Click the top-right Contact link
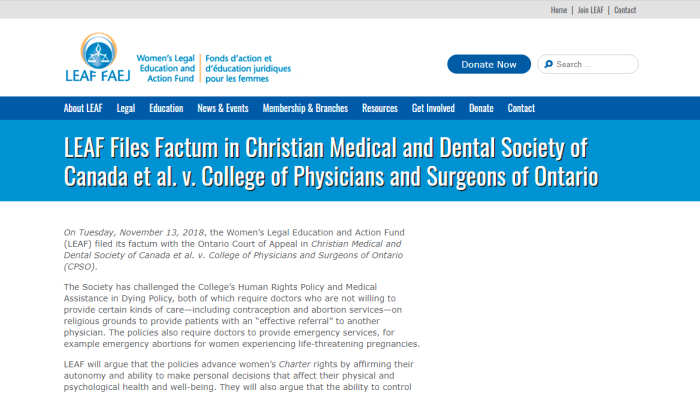Screen dimensions: 700x393 tap(625, 10)
